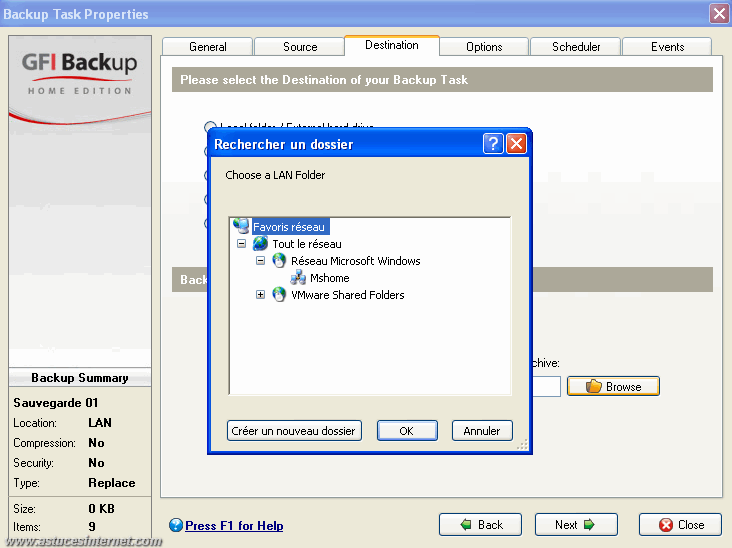
Task: Click the archive path input field
Action: [547, 386]
